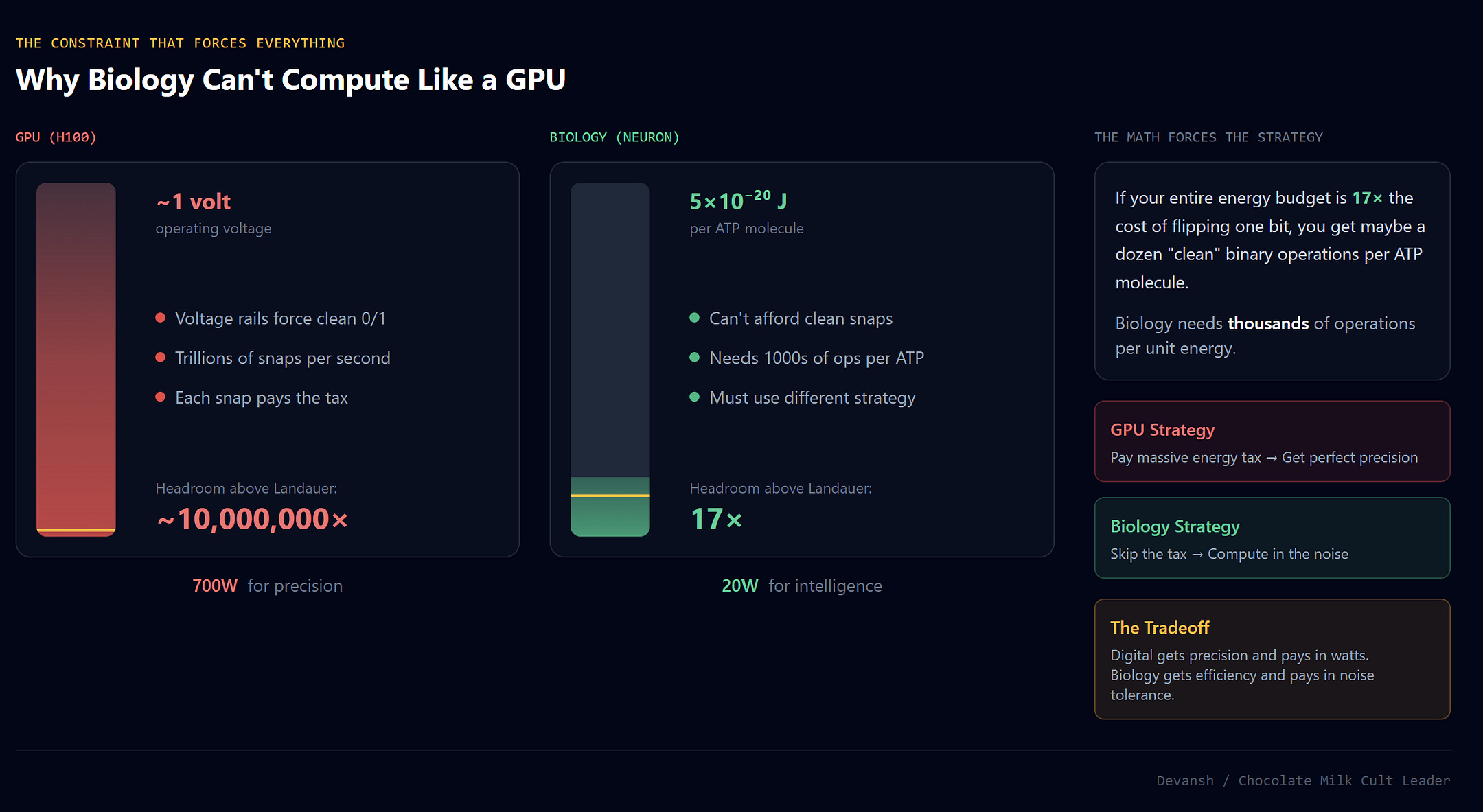
Task: Click the green 17× headroom figure
Action: pyautogui.click(x=716, y=519)
